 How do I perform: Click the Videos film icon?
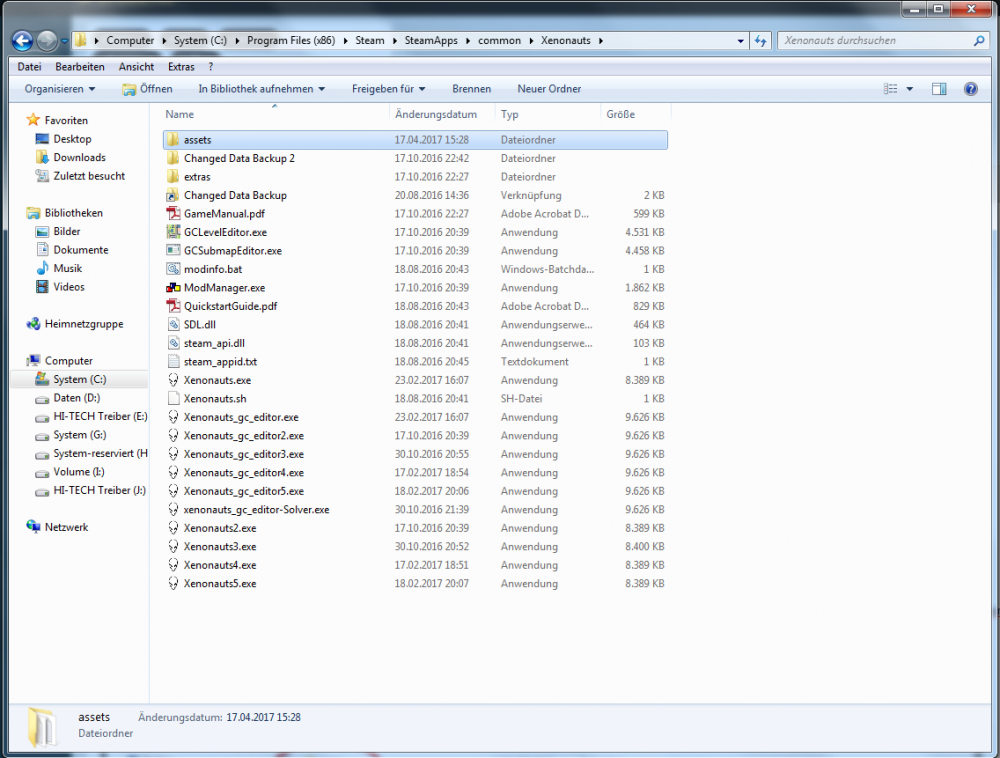(42, 287)
